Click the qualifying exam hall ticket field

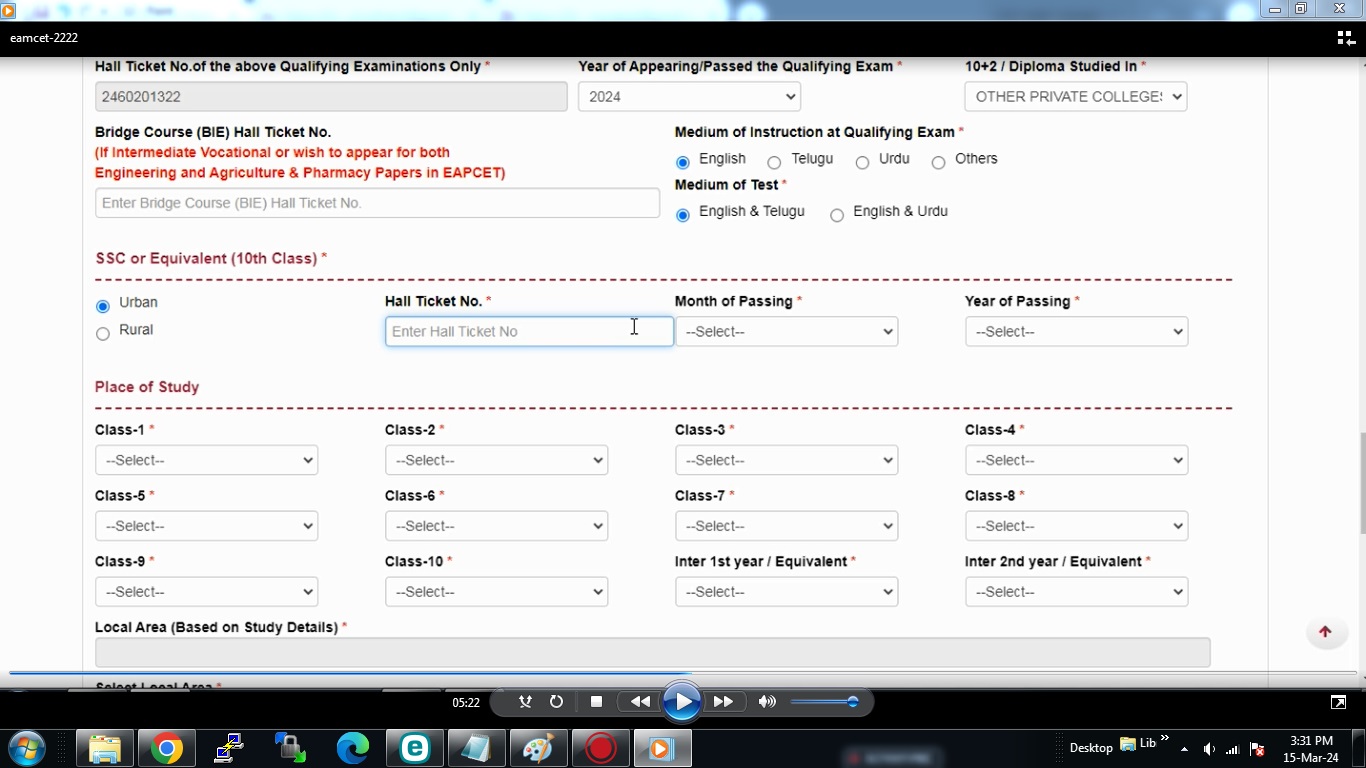click(x=331, y=97)
